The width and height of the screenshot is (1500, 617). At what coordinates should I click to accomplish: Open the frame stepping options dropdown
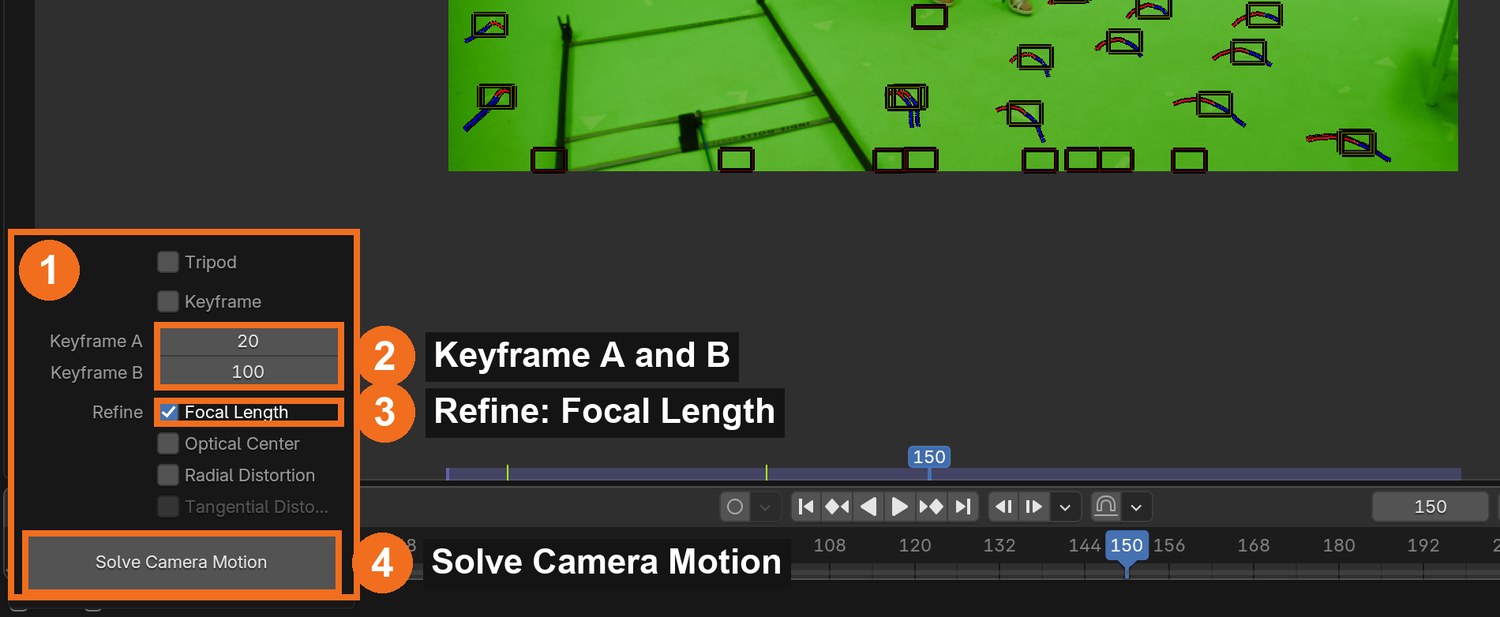click(x=1066, y=507)
